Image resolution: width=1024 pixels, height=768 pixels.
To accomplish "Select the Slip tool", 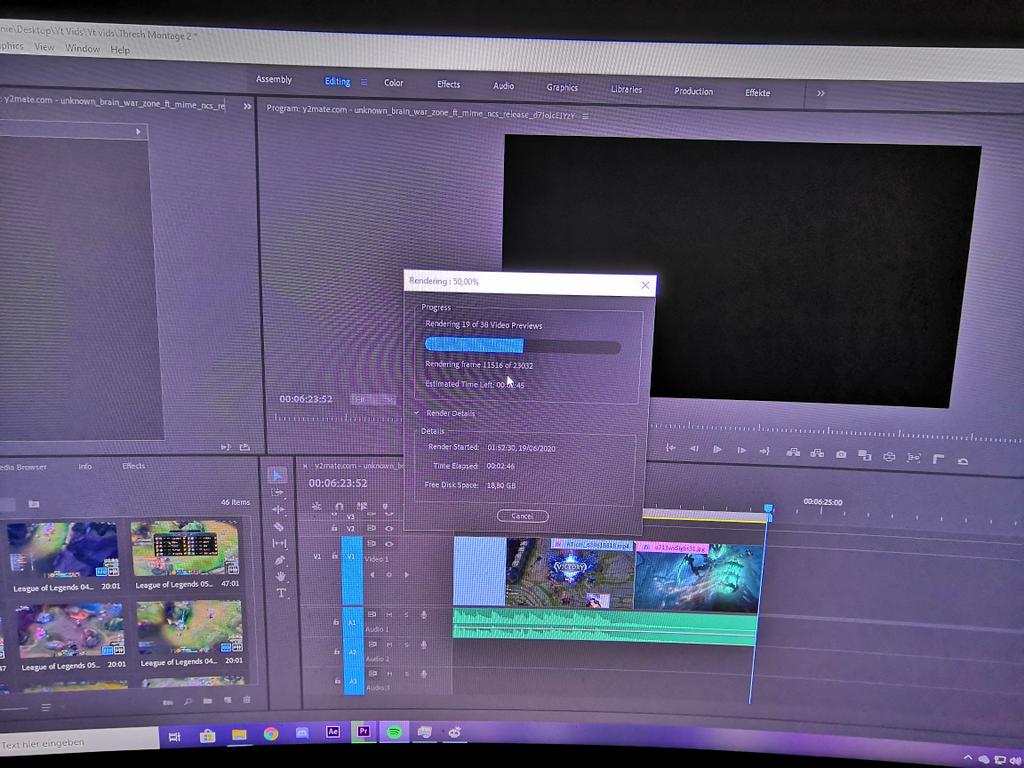I will [x=280, y=543].
